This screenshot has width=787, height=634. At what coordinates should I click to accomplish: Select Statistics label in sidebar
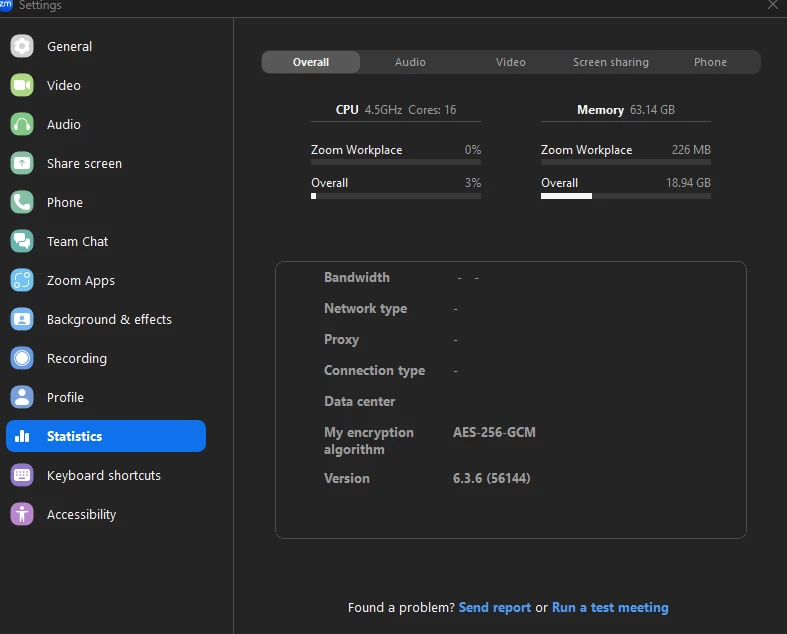coord(74,436)
